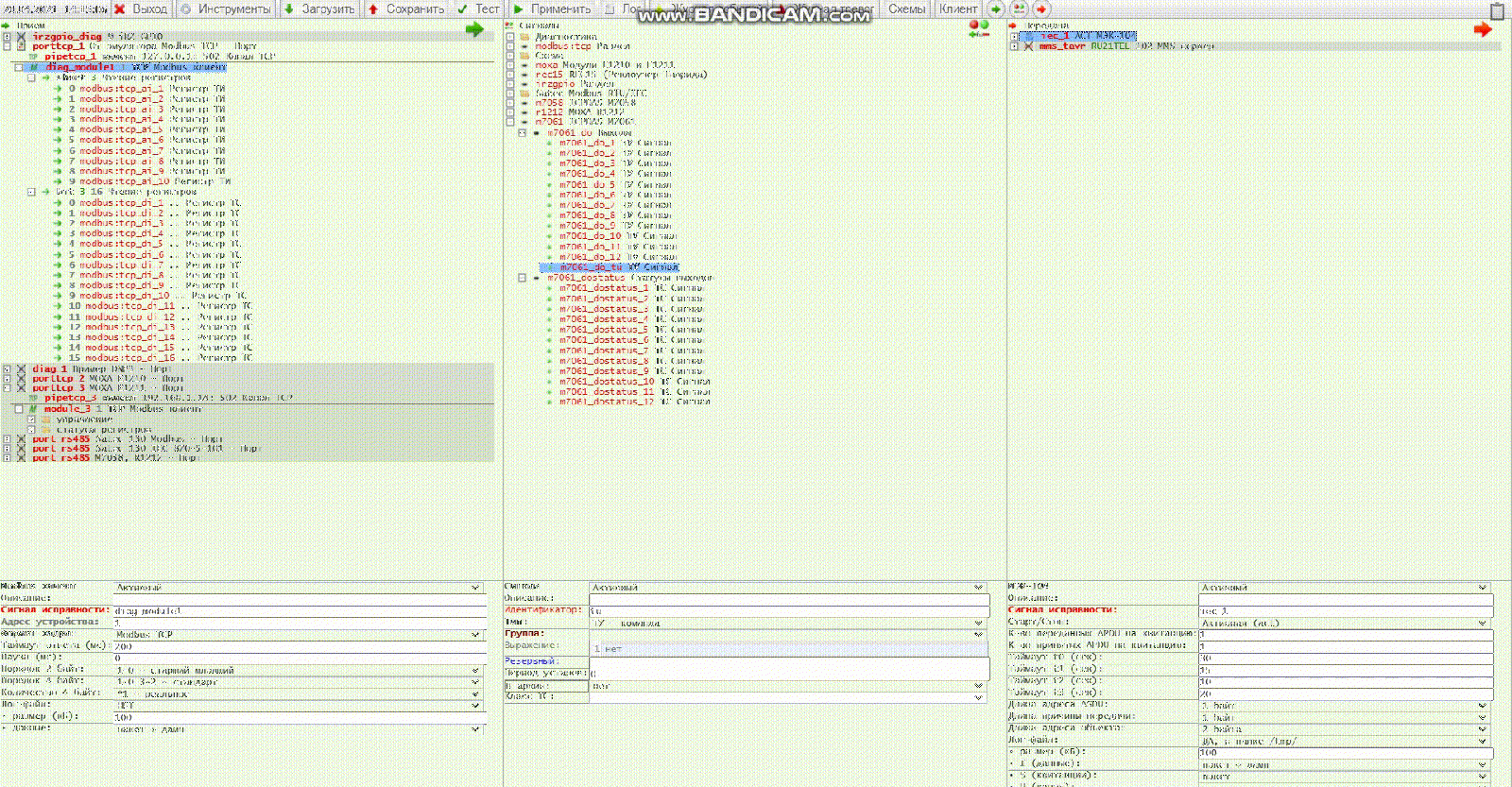1512x787 pixels.
Task: Toggle checkbox beside modbus:tcp section
Action: tap(510, 45)
